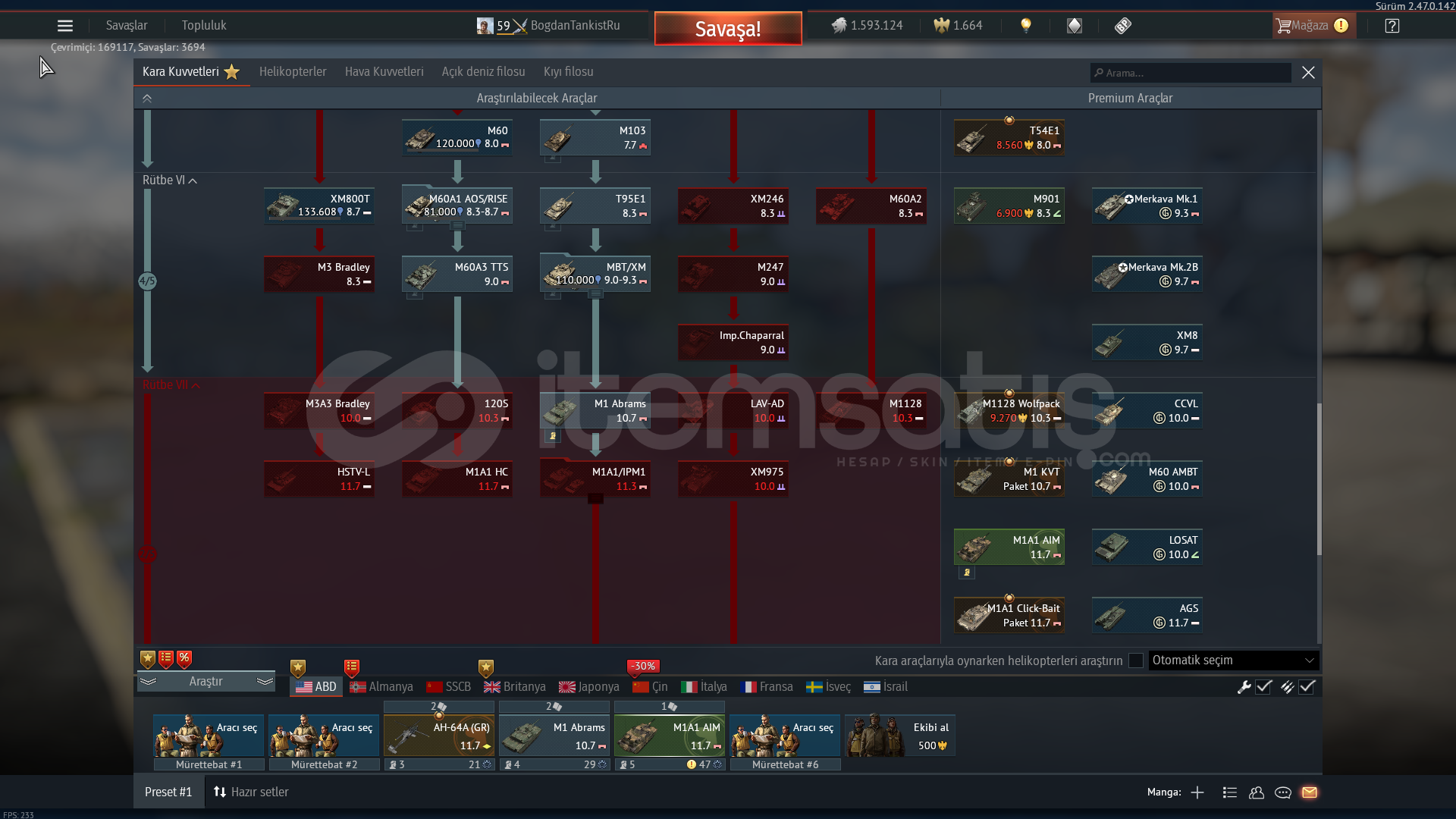Screen dimensions: 1456x819
Task: Click the lightbulb icon in top bar
Action: [x=1026, y=25]
